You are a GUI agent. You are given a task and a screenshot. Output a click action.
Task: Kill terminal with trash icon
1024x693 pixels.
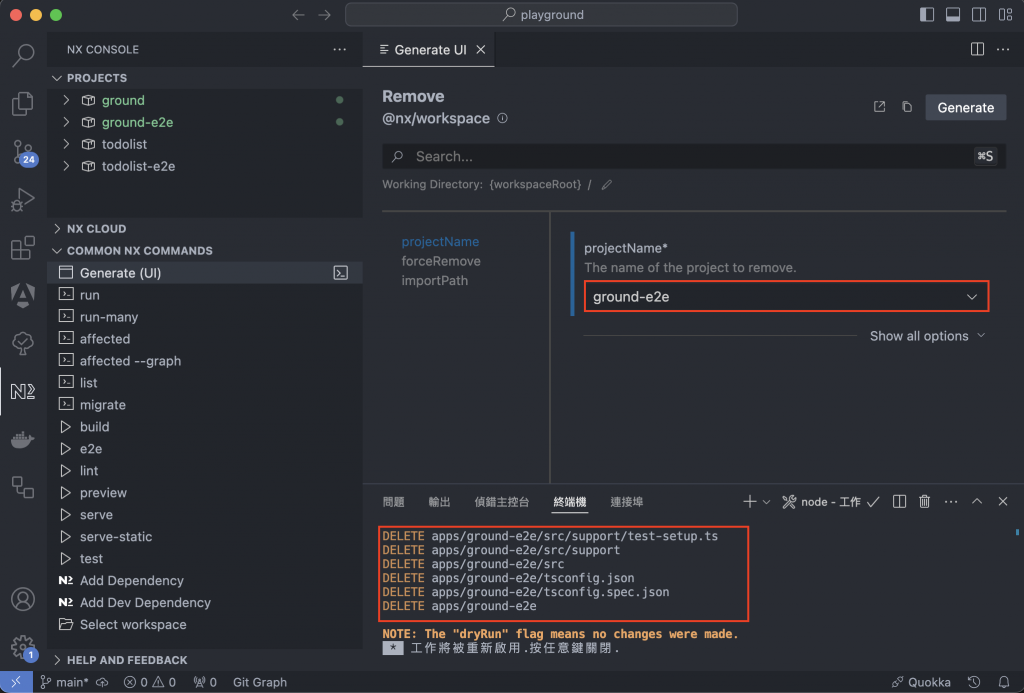point(925,502)
